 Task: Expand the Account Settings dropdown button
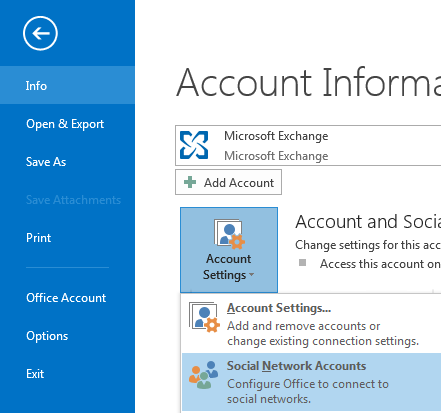click(229, 250)
